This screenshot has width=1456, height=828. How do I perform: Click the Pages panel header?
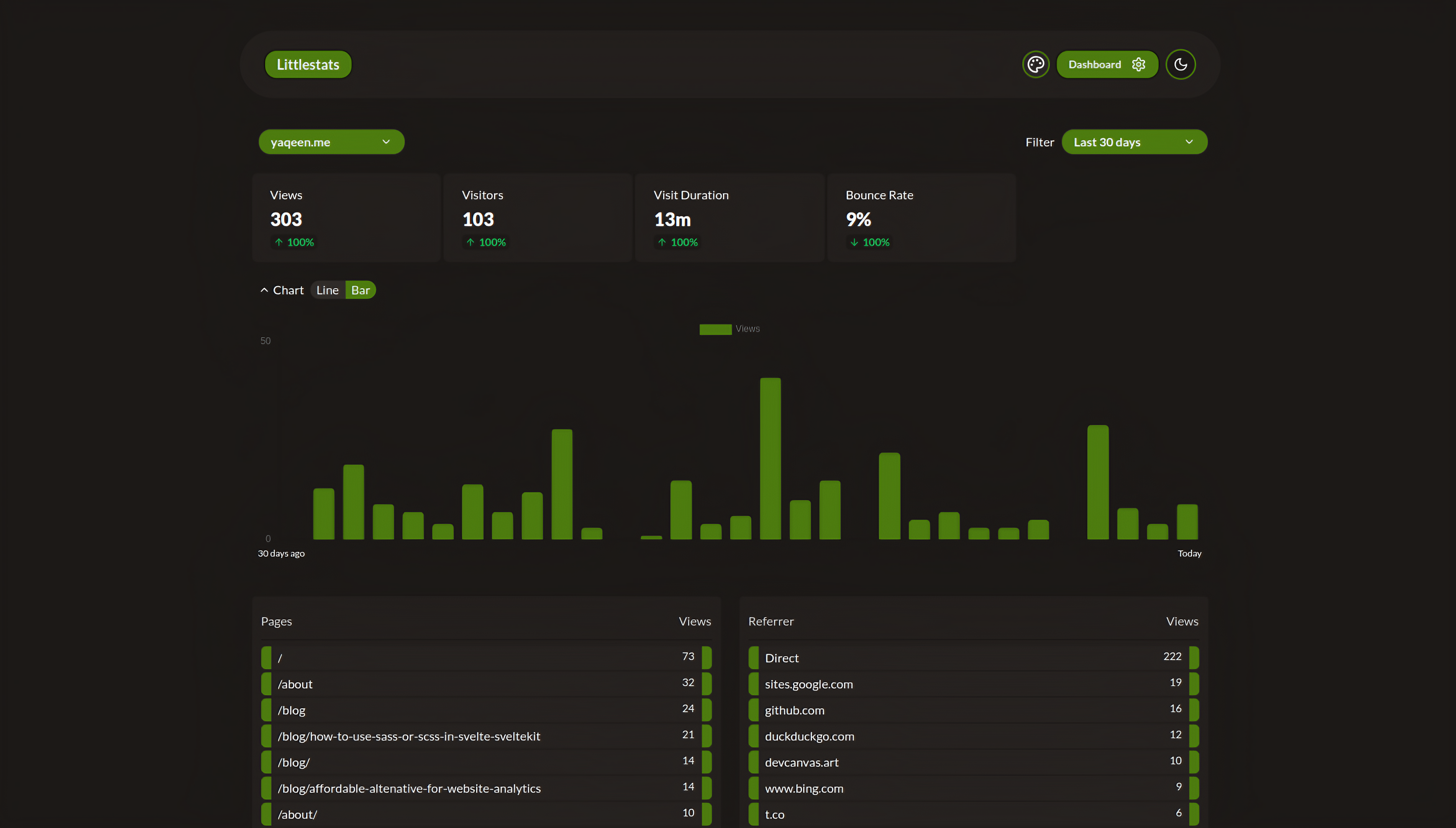click(276, 621)
